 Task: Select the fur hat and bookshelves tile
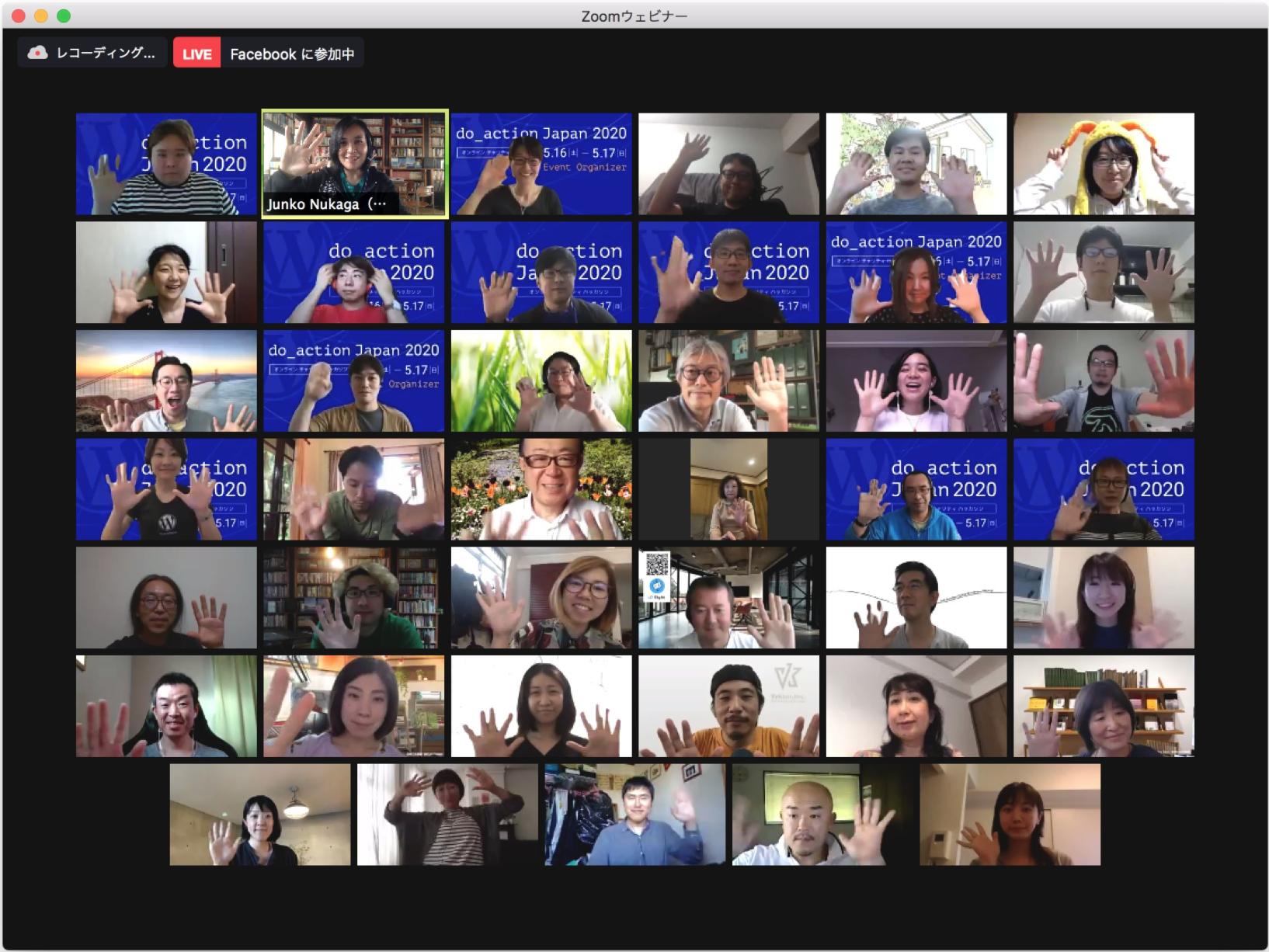point(354,597)
